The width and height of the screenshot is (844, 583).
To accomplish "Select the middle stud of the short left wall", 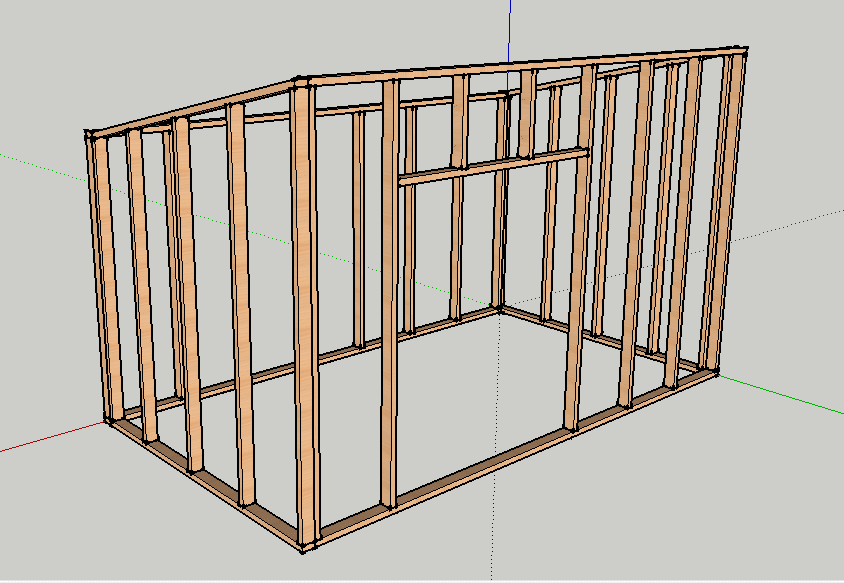I will click(x=184, y=300).
